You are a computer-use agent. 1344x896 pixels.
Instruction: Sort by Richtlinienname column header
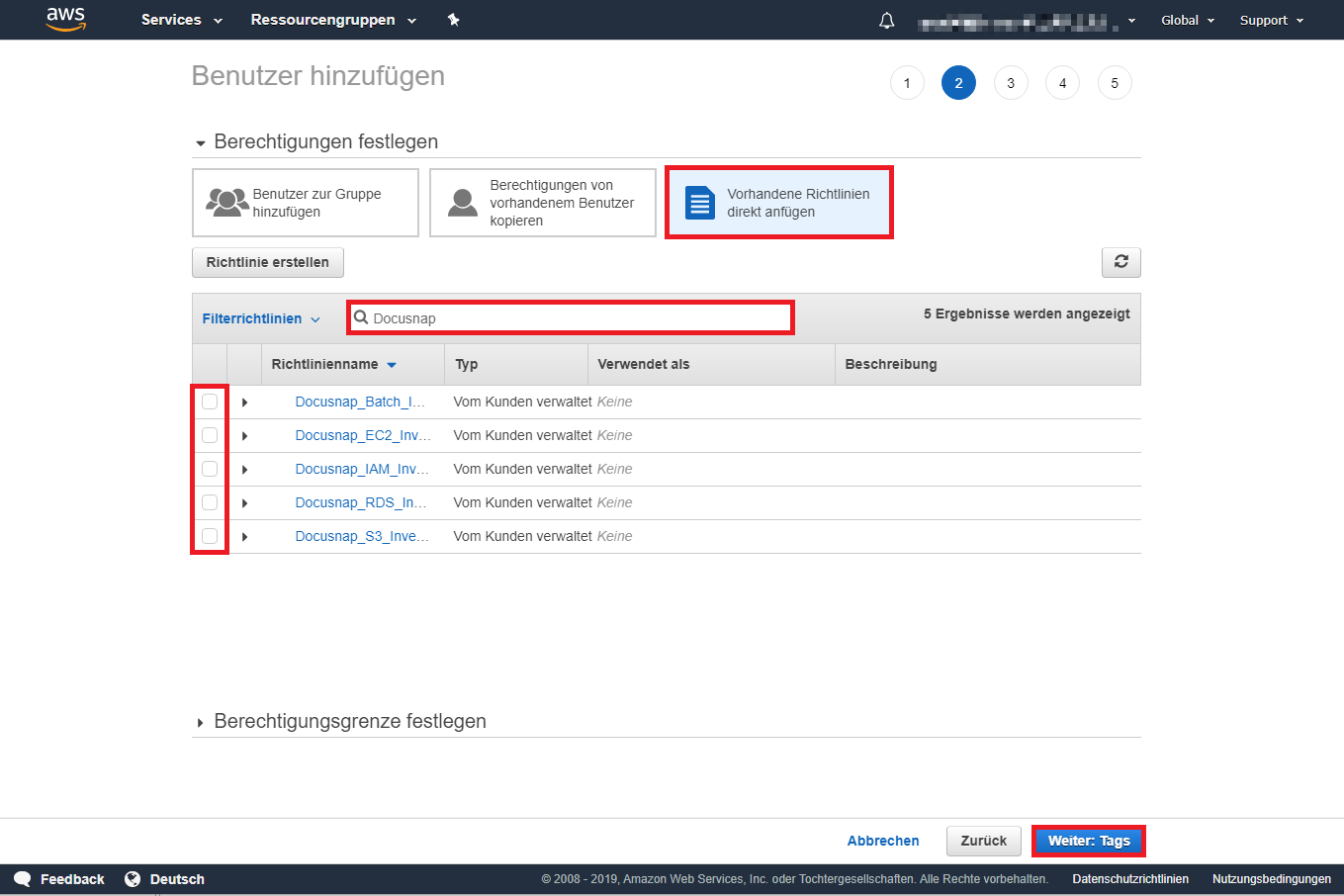click(x=333, y=364)
